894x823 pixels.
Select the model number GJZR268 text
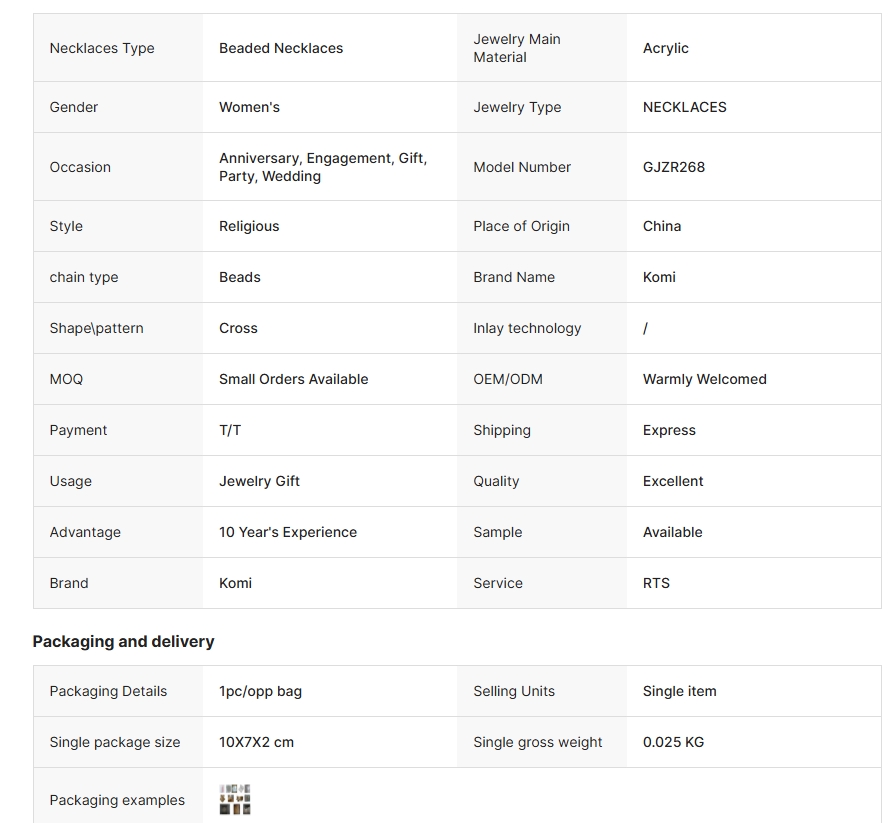click(673, 167)
